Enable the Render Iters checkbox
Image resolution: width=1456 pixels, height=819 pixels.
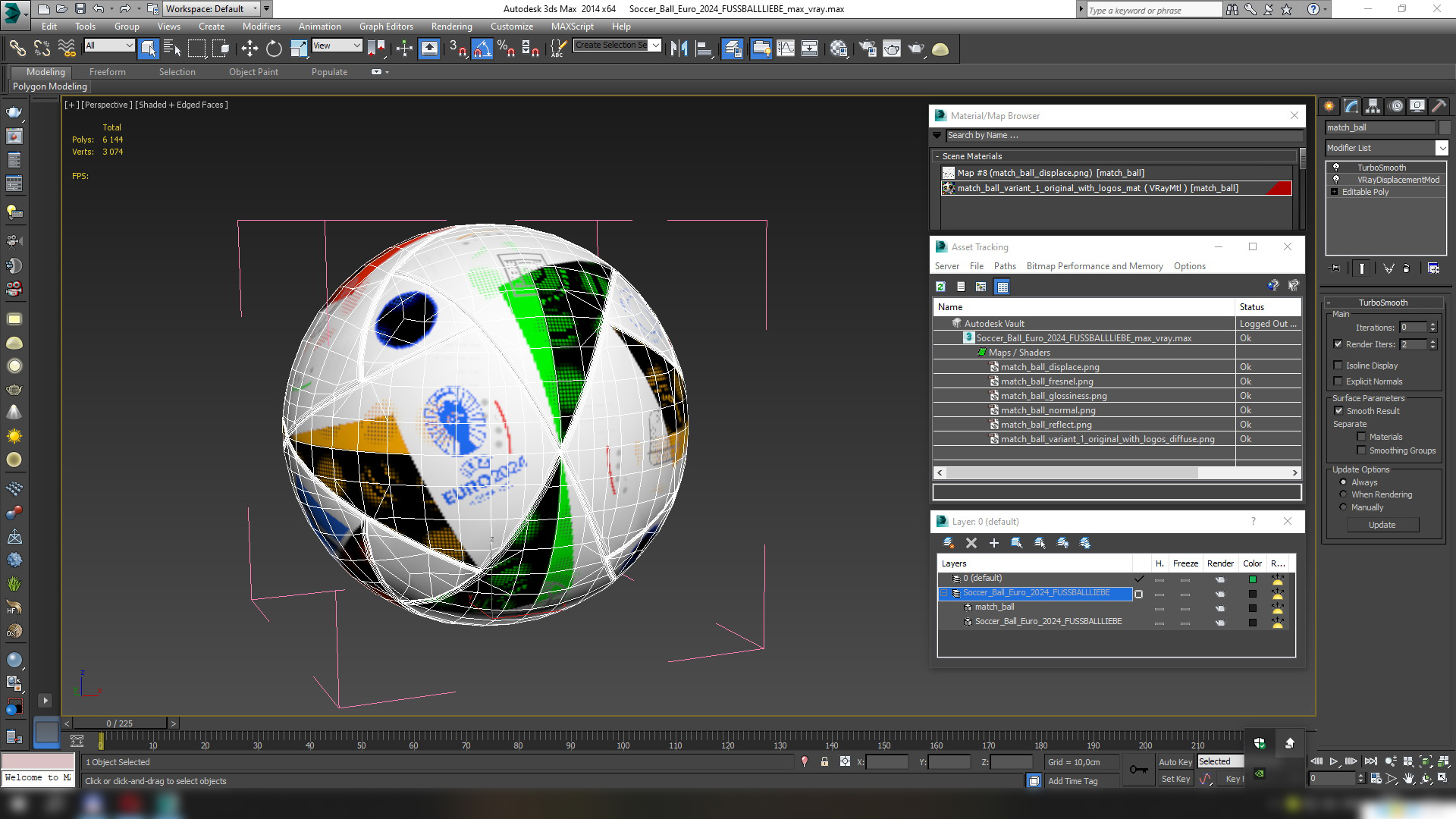[1338, 344]
